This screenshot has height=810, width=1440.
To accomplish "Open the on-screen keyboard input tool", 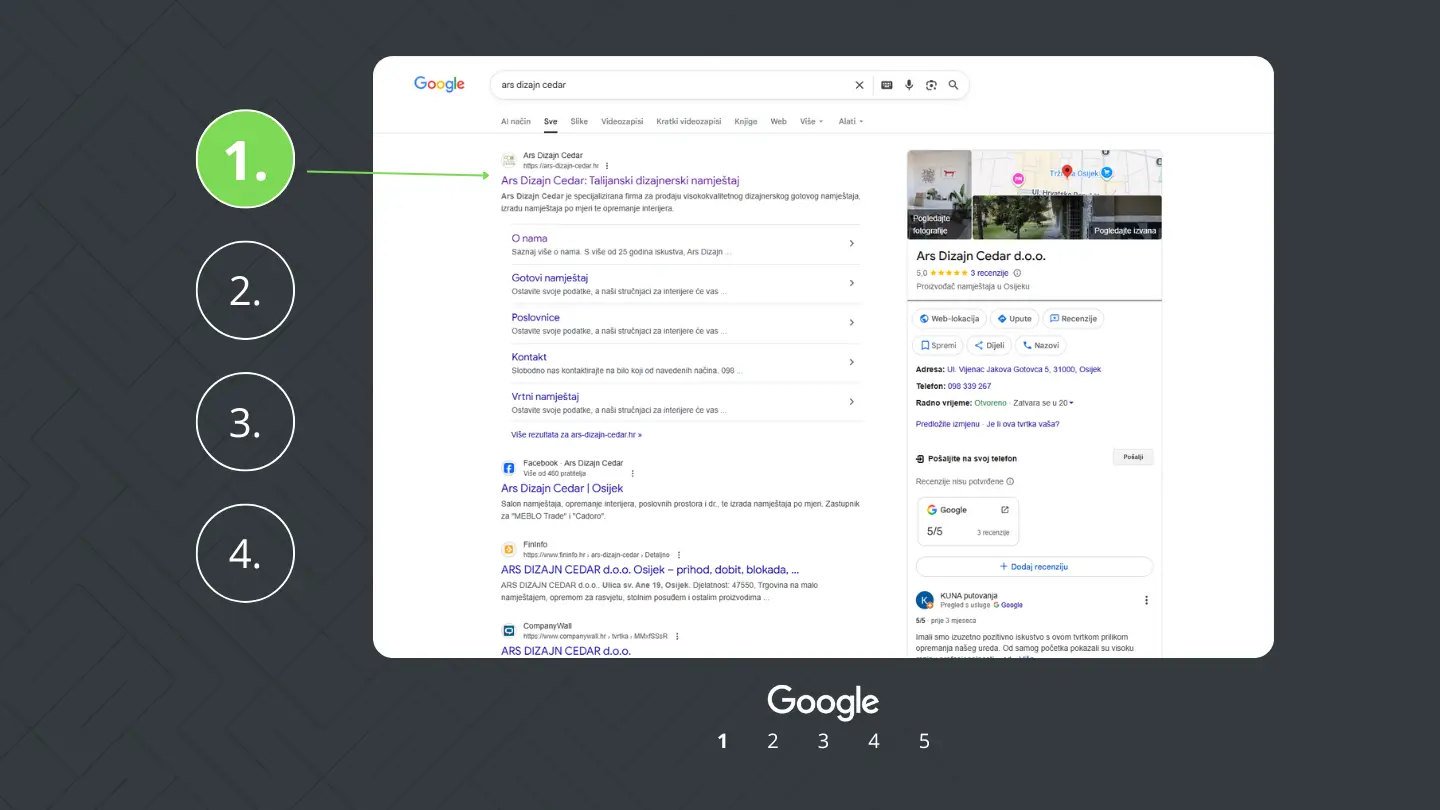I will (886, 85).
